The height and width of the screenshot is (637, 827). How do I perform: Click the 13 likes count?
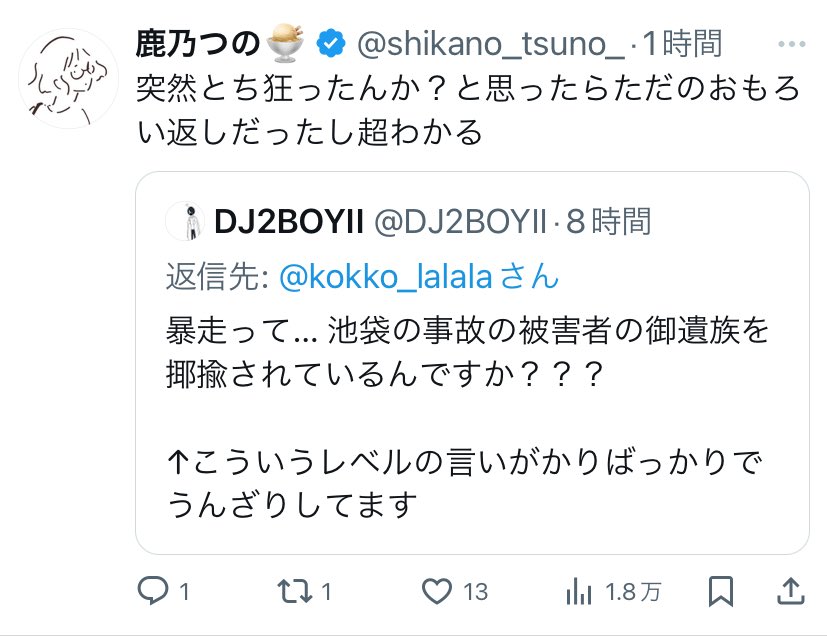pyautogui.click(x=476, y=592)
